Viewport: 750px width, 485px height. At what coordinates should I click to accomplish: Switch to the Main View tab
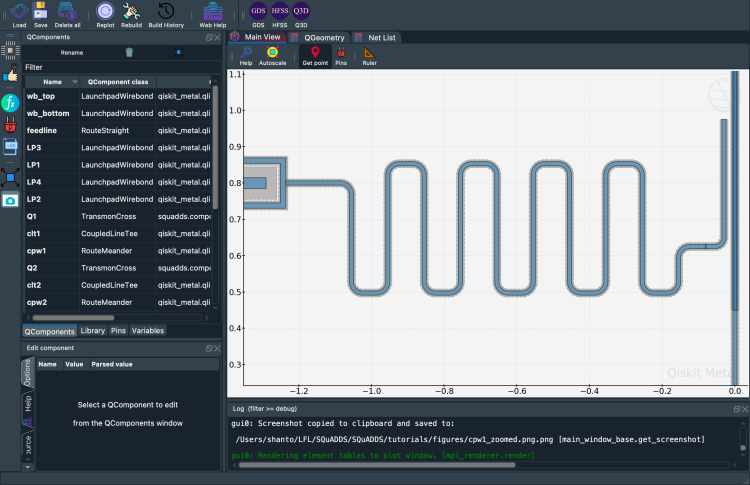[x=256, y=37]
